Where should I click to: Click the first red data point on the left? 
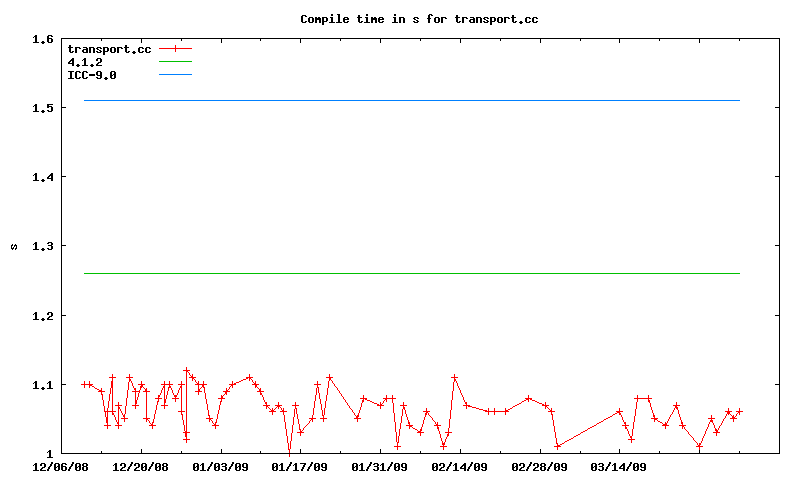pos(84,384)
